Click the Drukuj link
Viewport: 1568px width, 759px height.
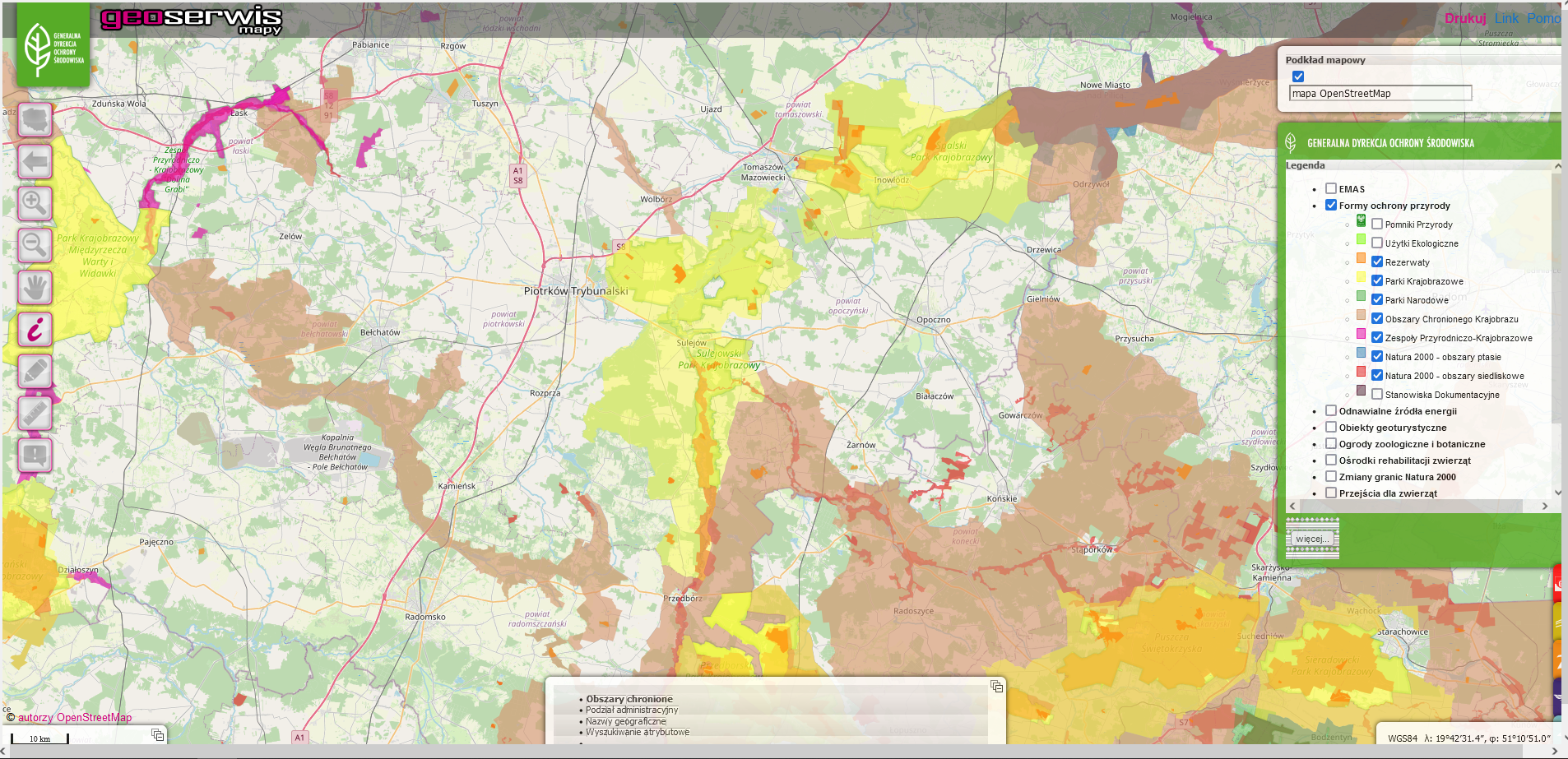[x=1464, y=18]
